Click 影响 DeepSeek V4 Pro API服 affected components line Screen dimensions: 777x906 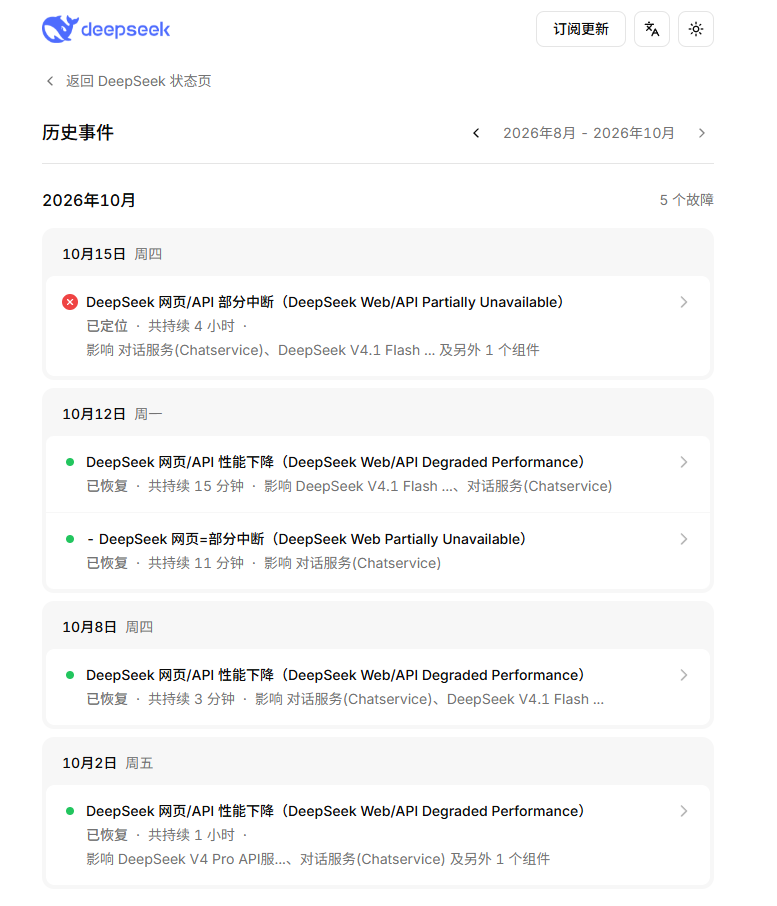[318, 859]
